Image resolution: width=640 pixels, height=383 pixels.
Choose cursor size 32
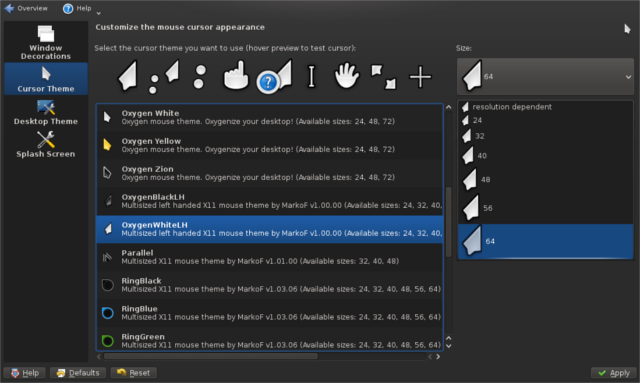tap(545, 136)
